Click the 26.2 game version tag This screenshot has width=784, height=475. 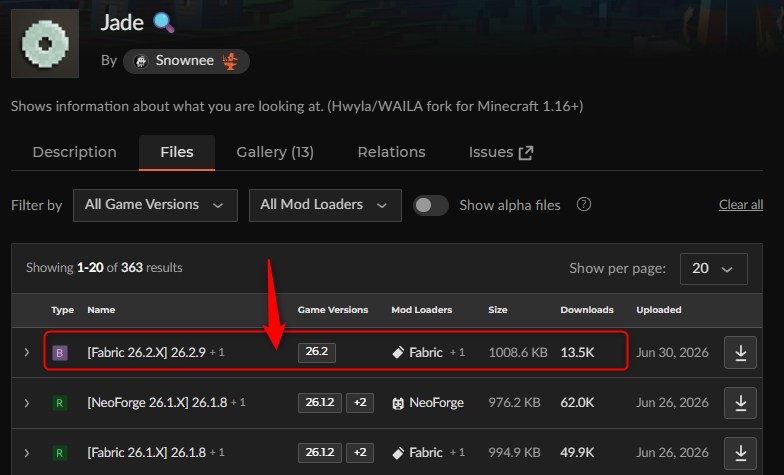pos(317,352)
